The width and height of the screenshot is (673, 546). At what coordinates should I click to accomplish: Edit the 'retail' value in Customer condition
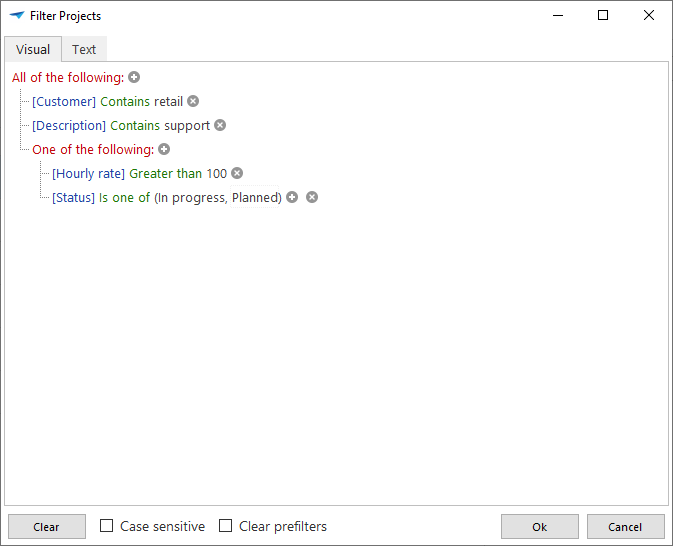168,101
